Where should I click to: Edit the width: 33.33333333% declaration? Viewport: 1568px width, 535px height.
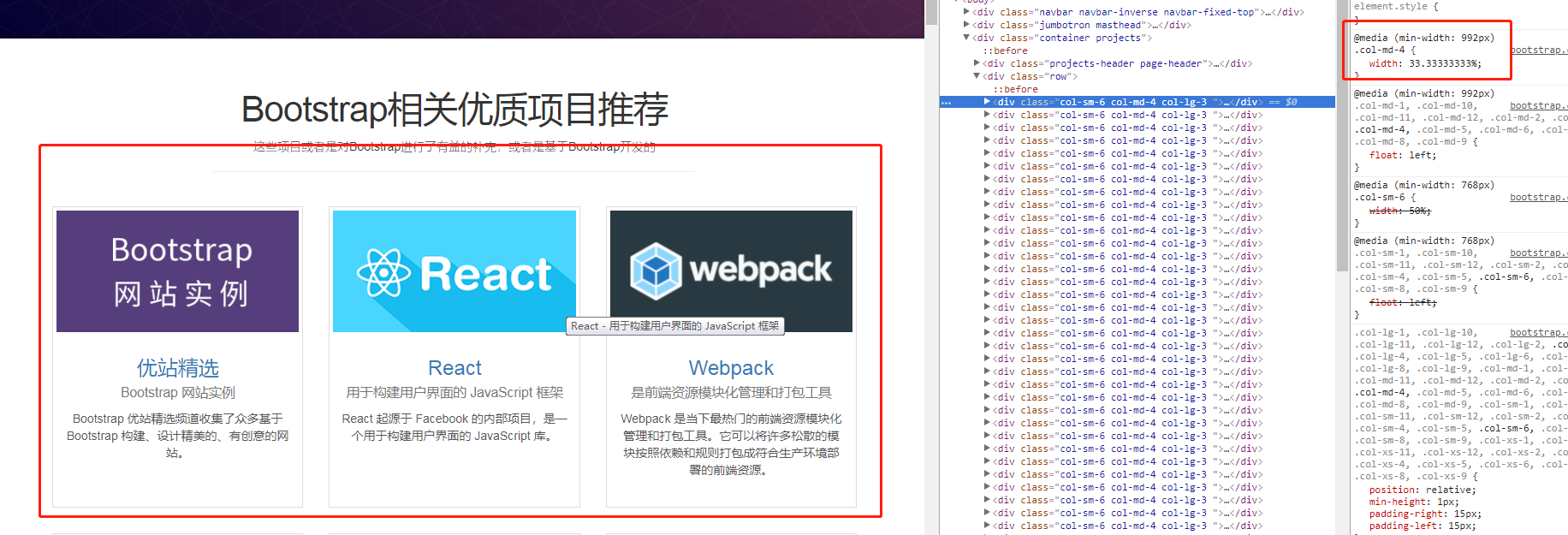coord(1425,63)
